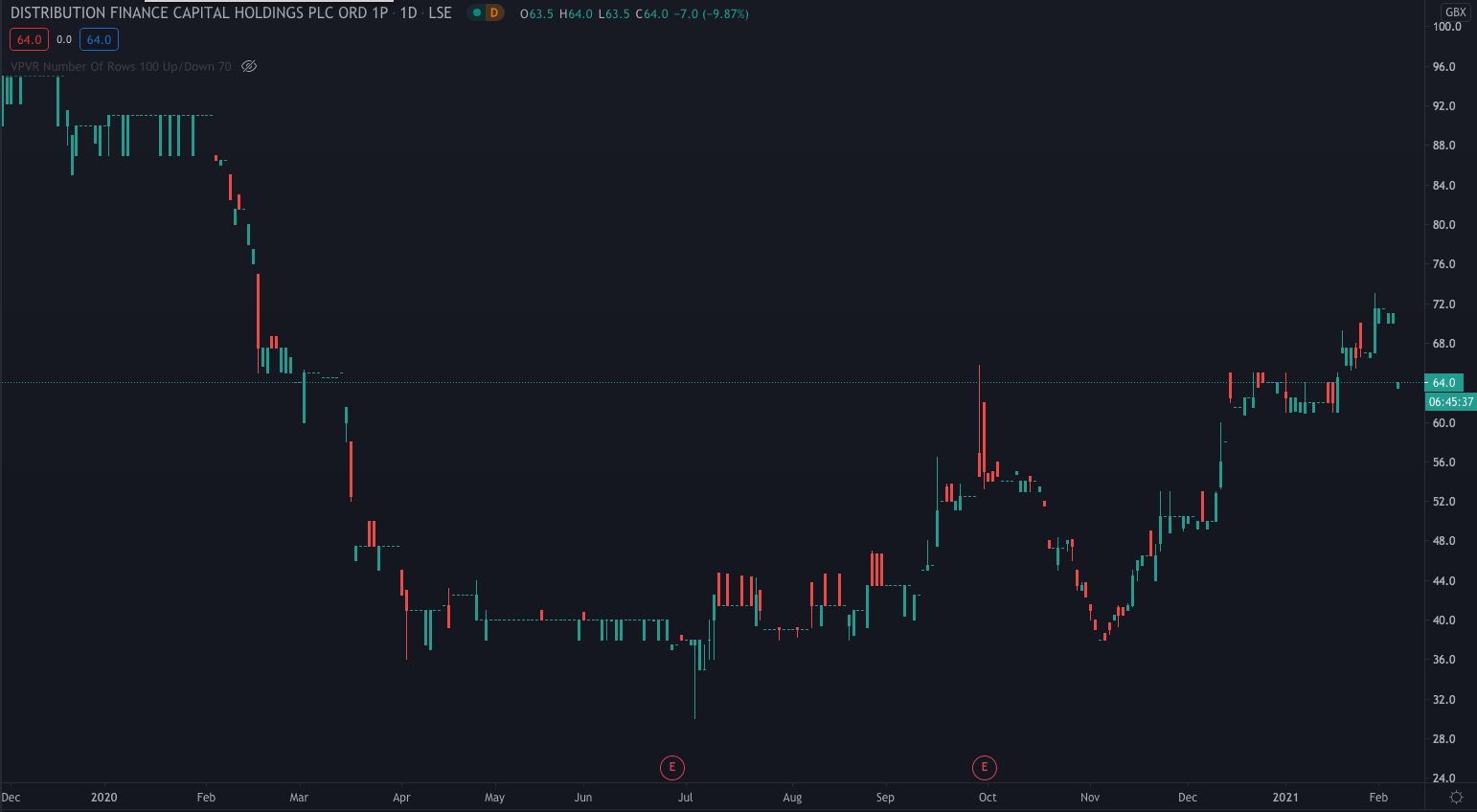Click the blue 64.0 buy price button

click(x=100, y=39)
